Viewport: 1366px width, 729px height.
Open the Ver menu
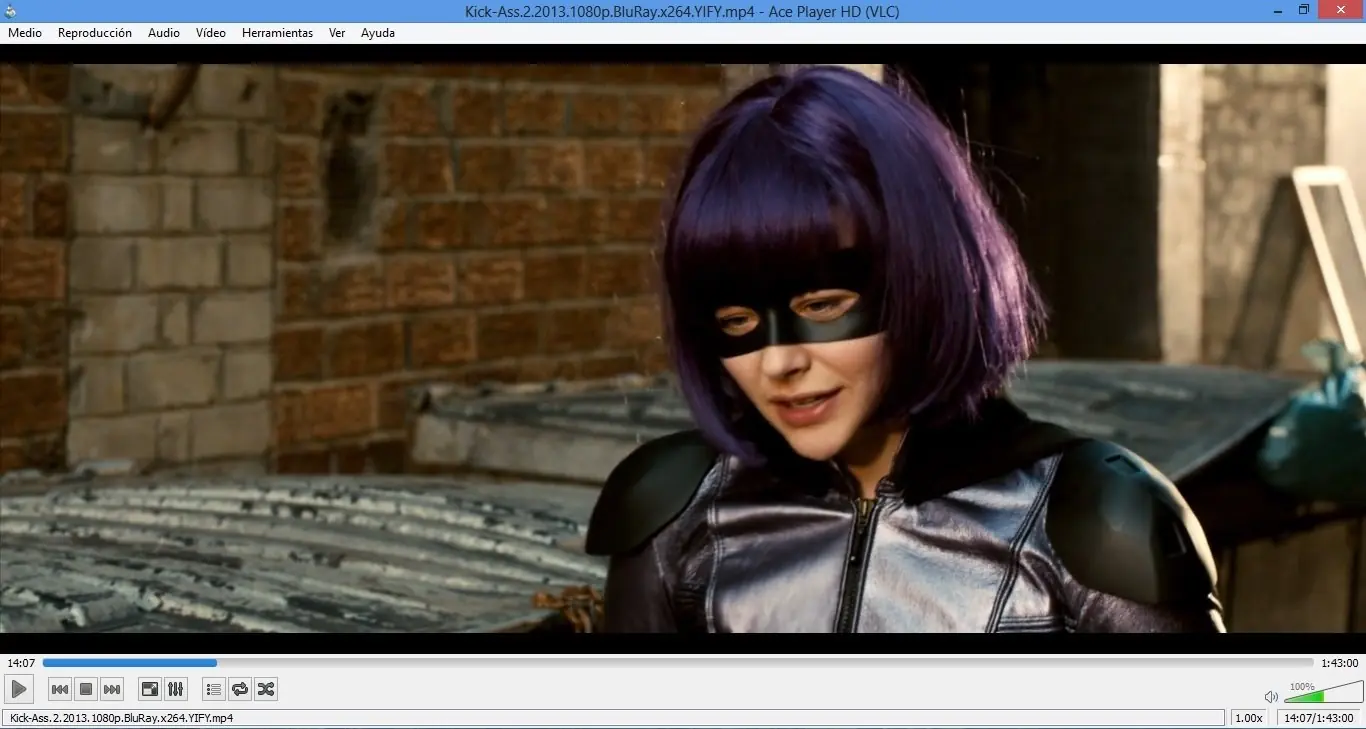337,33
